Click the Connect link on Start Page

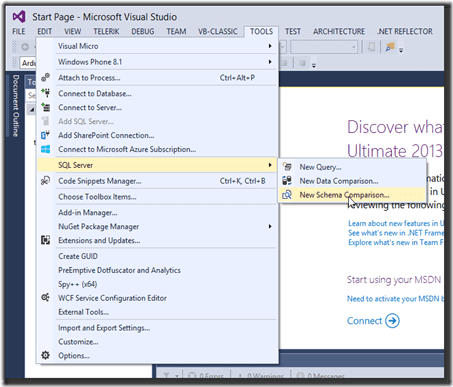[x=364, y=321]
